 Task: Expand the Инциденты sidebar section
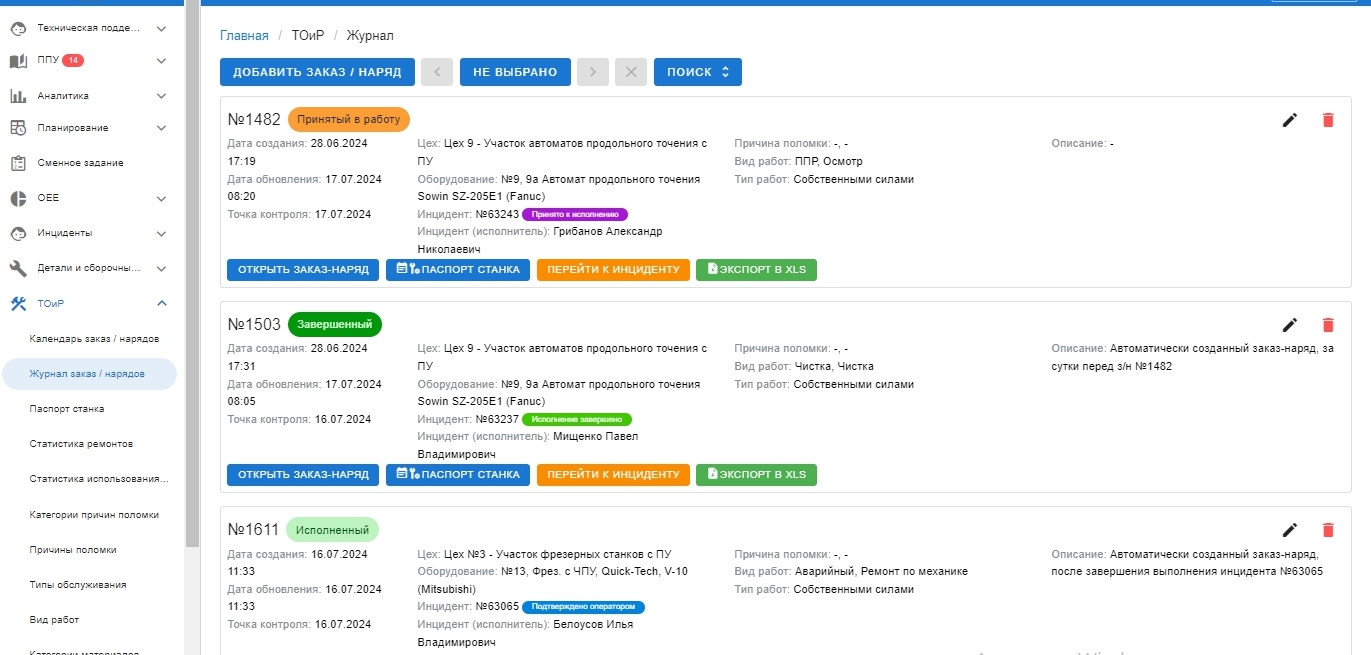(162, 233)
